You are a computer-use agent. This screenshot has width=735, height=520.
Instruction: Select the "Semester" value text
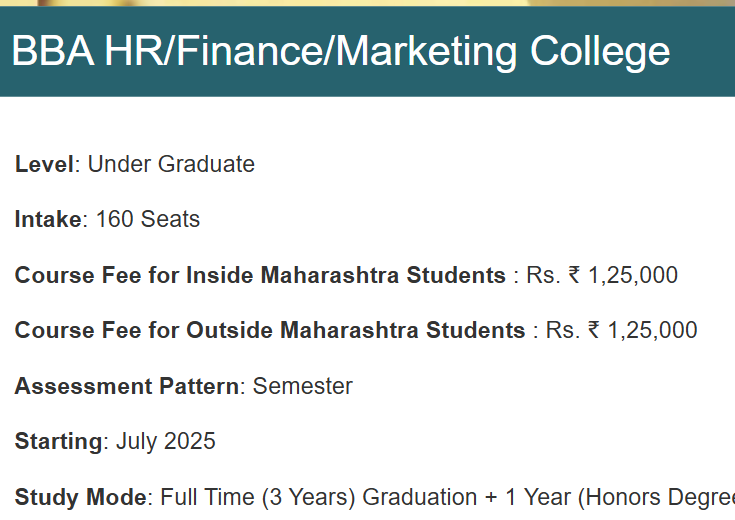click(x=302, y=386)
